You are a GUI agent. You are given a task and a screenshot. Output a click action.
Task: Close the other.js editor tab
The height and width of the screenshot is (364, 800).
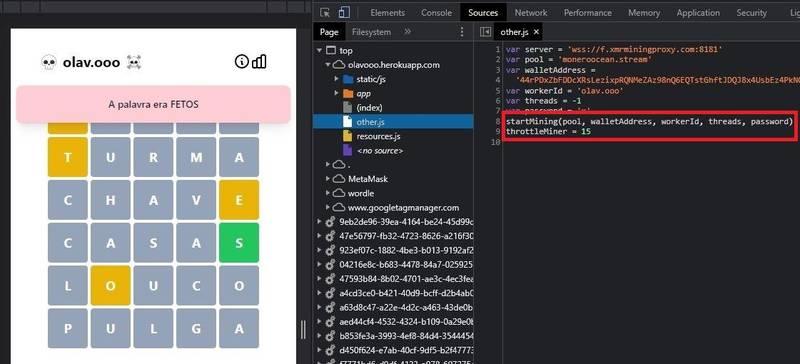point(536,32)
